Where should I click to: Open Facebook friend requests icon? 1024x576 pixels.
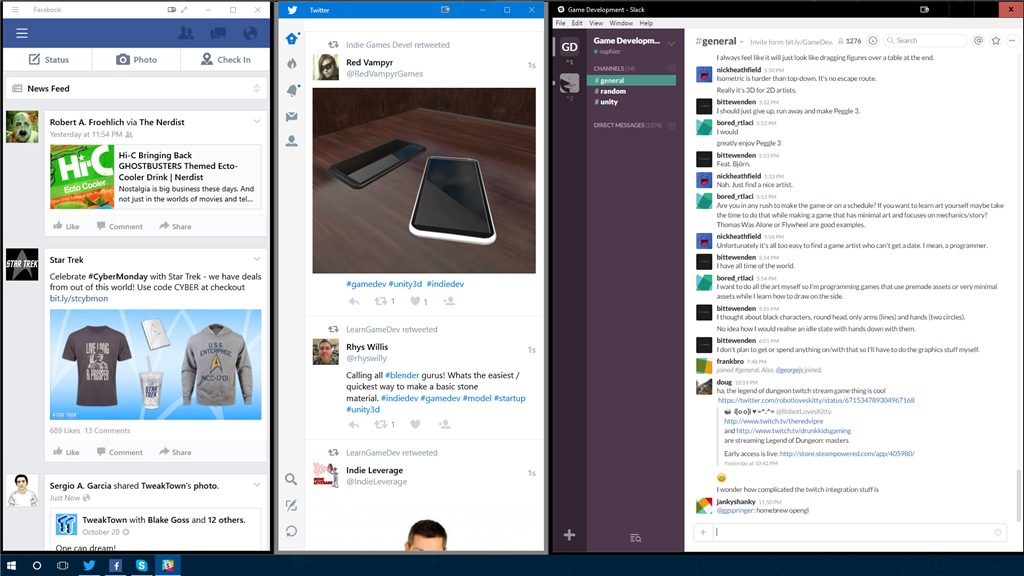click(186, 33)
